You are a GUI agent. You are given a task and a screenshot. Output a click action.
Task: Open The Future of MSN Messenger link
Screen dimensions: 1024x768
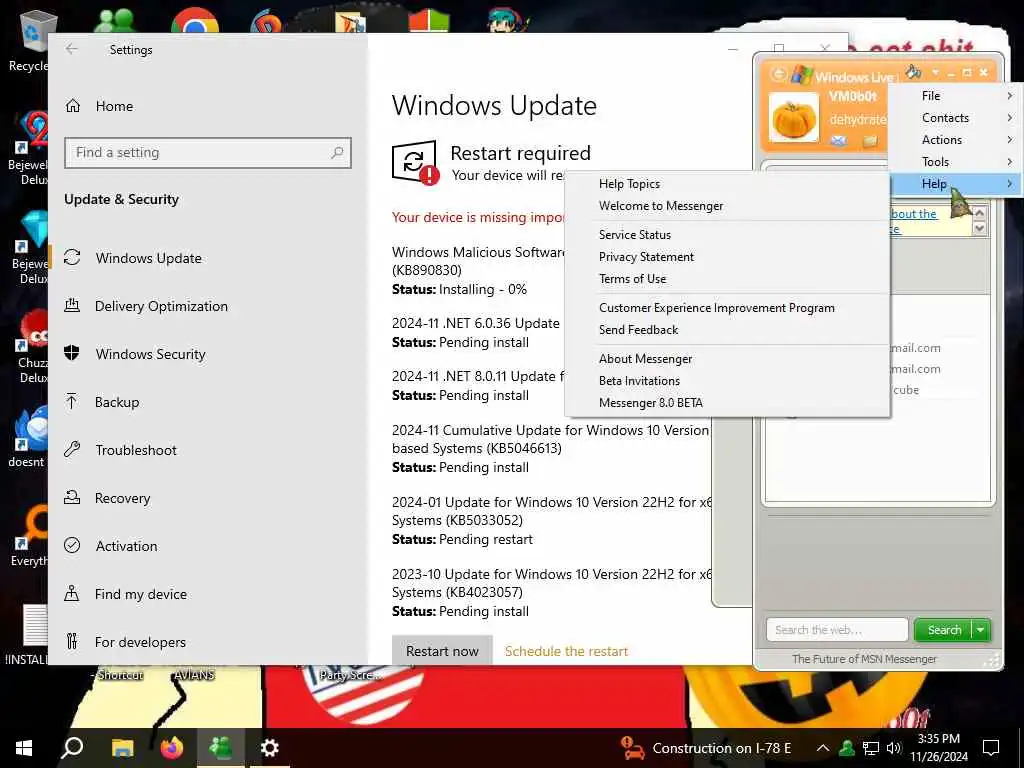pos(864,659)
